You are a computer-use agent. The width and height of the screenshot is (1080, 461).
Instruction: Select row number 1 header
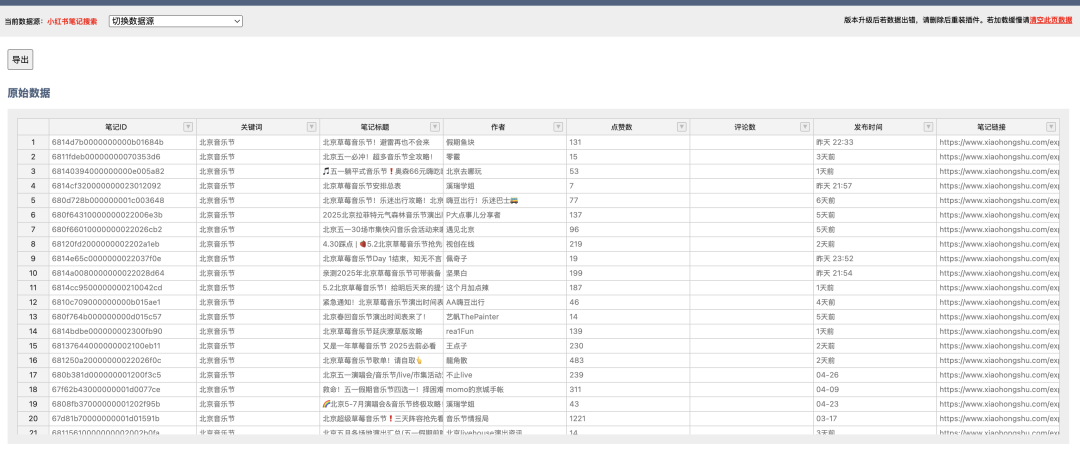click(33, 142)
